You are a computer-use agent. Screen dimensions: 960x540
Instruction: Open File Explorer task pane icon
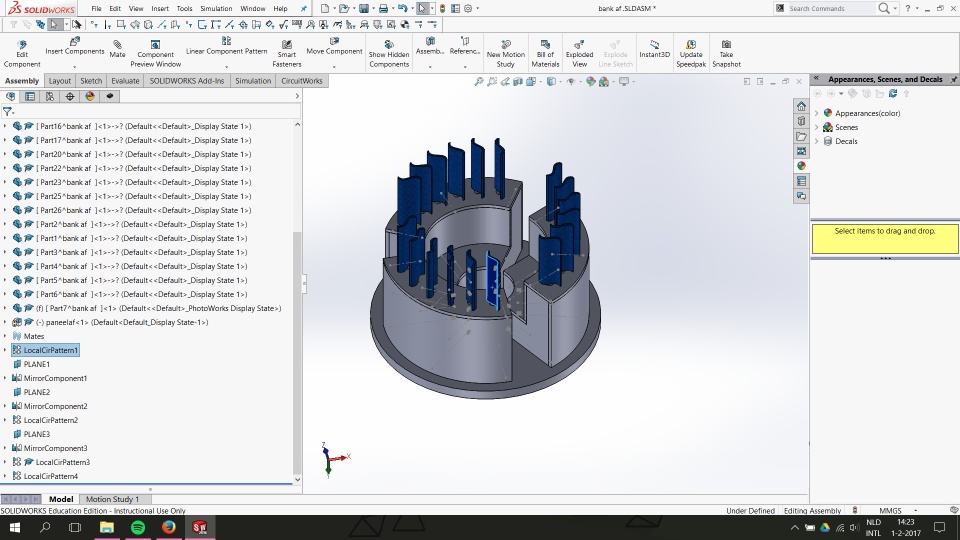pos(801,136)
